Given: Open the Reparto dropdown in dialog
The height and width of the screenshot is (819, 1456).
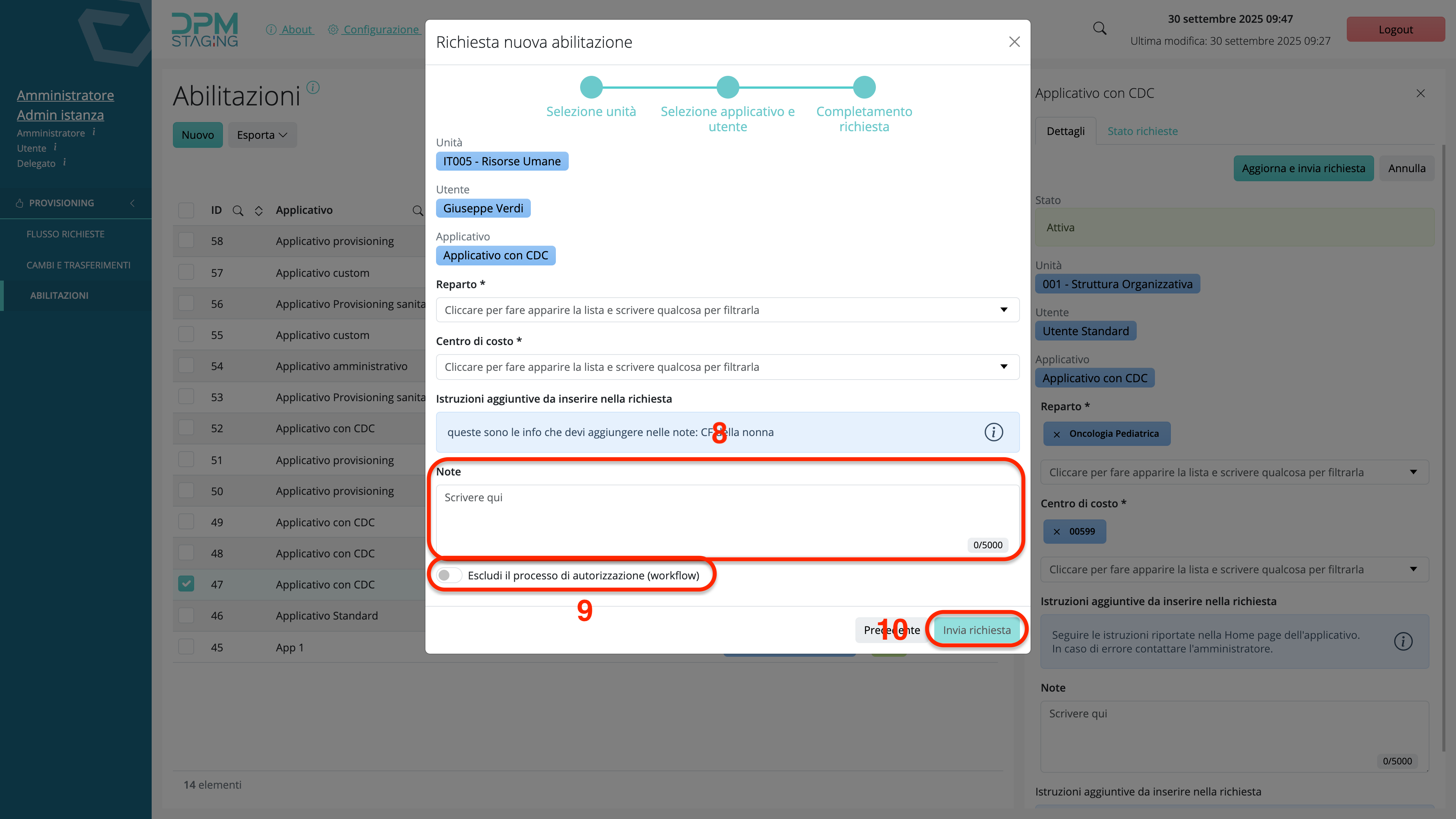Looking at the screenshot, I should pos(727,310).
